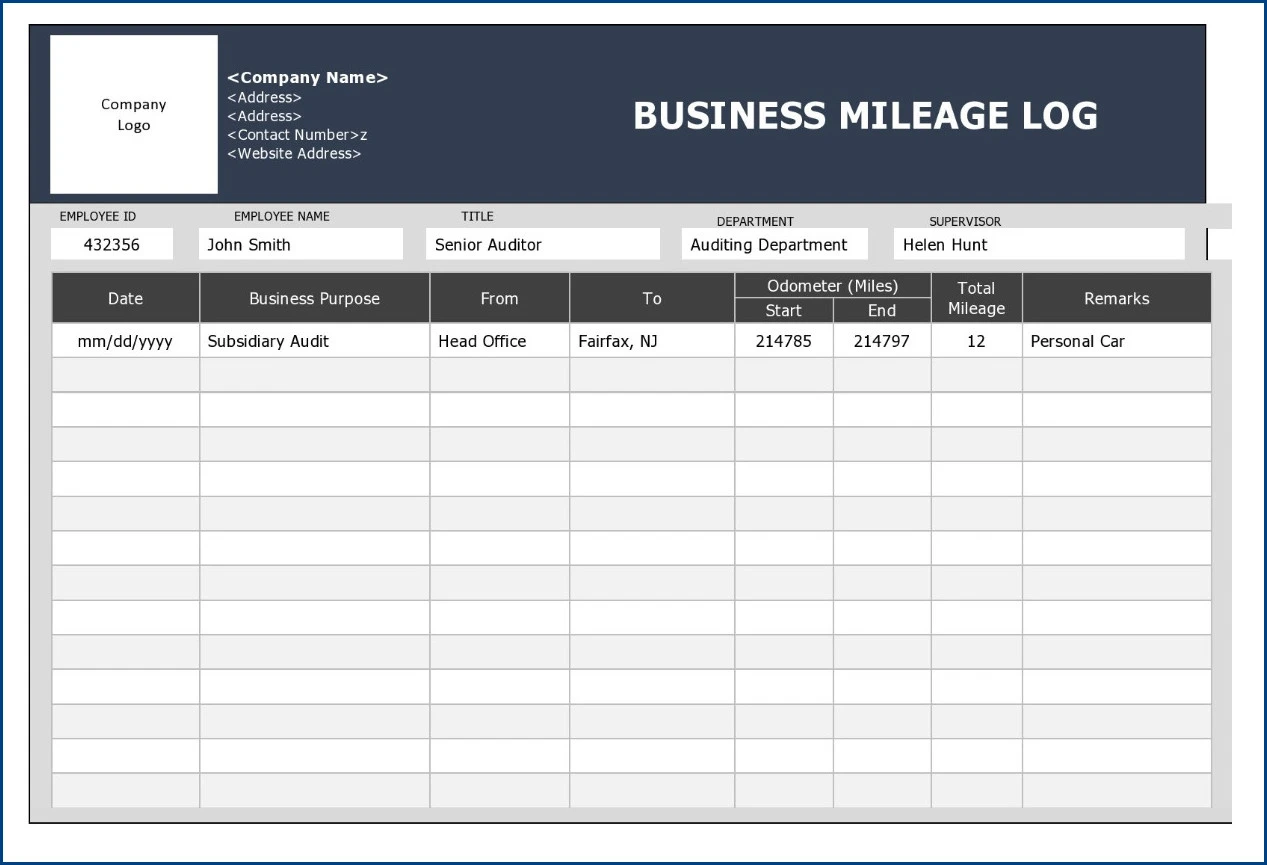Click the Title field showing Senior Auditor

coord(542,243)
